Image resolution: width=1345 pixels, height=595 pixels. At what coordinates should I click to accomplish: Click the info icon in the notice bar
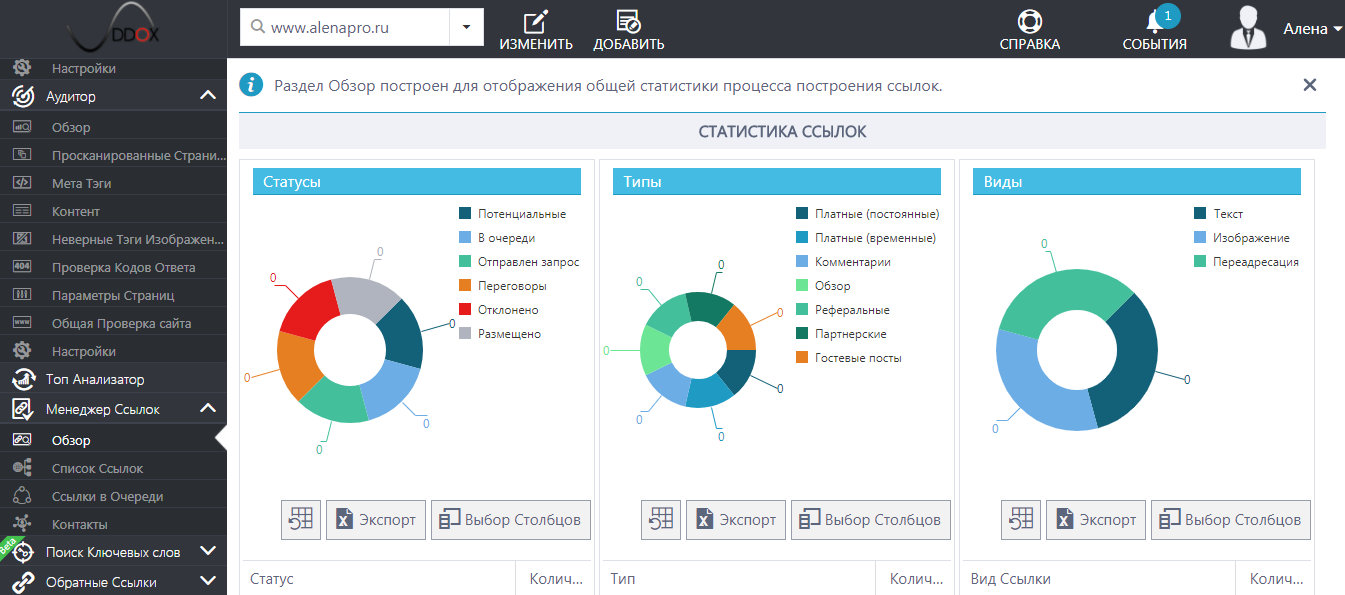point(251,85)
